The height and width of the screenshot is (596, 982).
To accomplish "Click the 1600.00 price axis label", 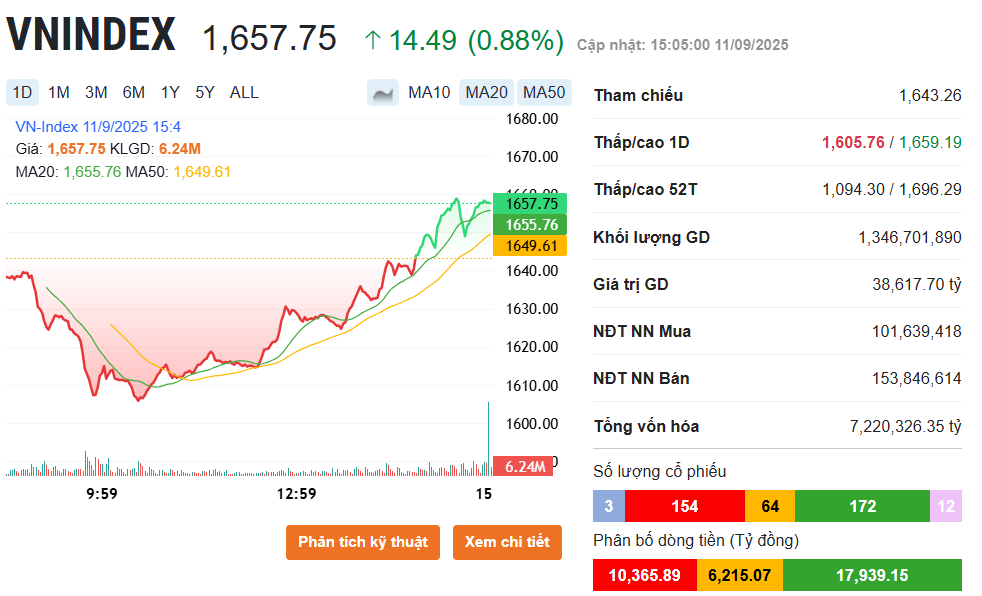I will tap(532, 424).
